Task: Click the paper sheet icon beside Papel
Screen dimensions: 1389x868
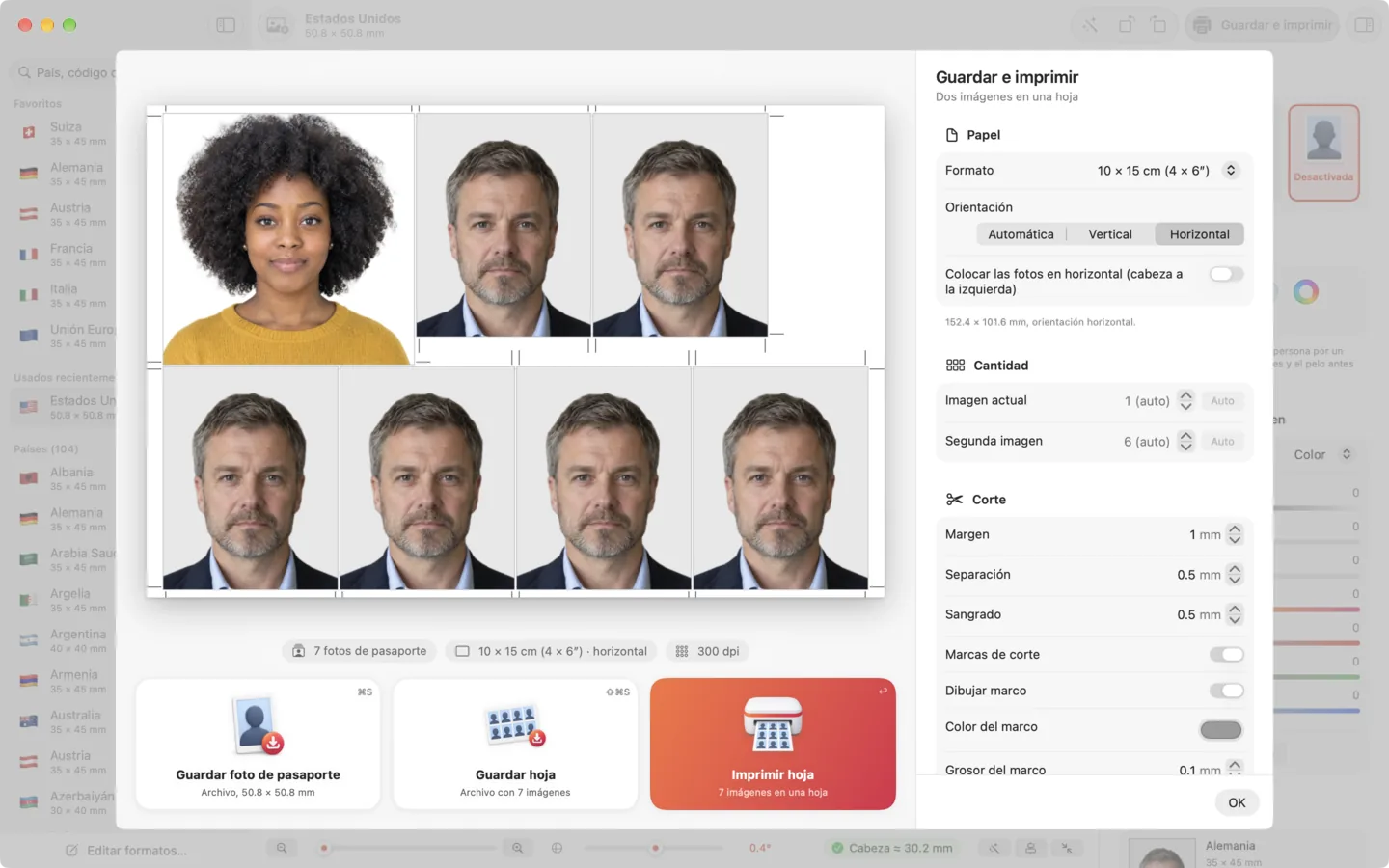Action: (952, 135)
